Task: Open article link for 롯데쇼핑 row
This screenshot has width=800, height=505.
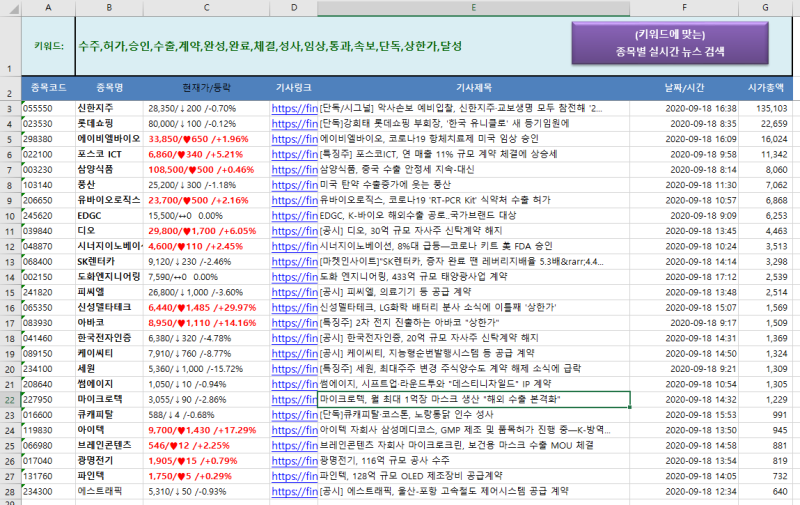Action: click(x=294, y=123)
